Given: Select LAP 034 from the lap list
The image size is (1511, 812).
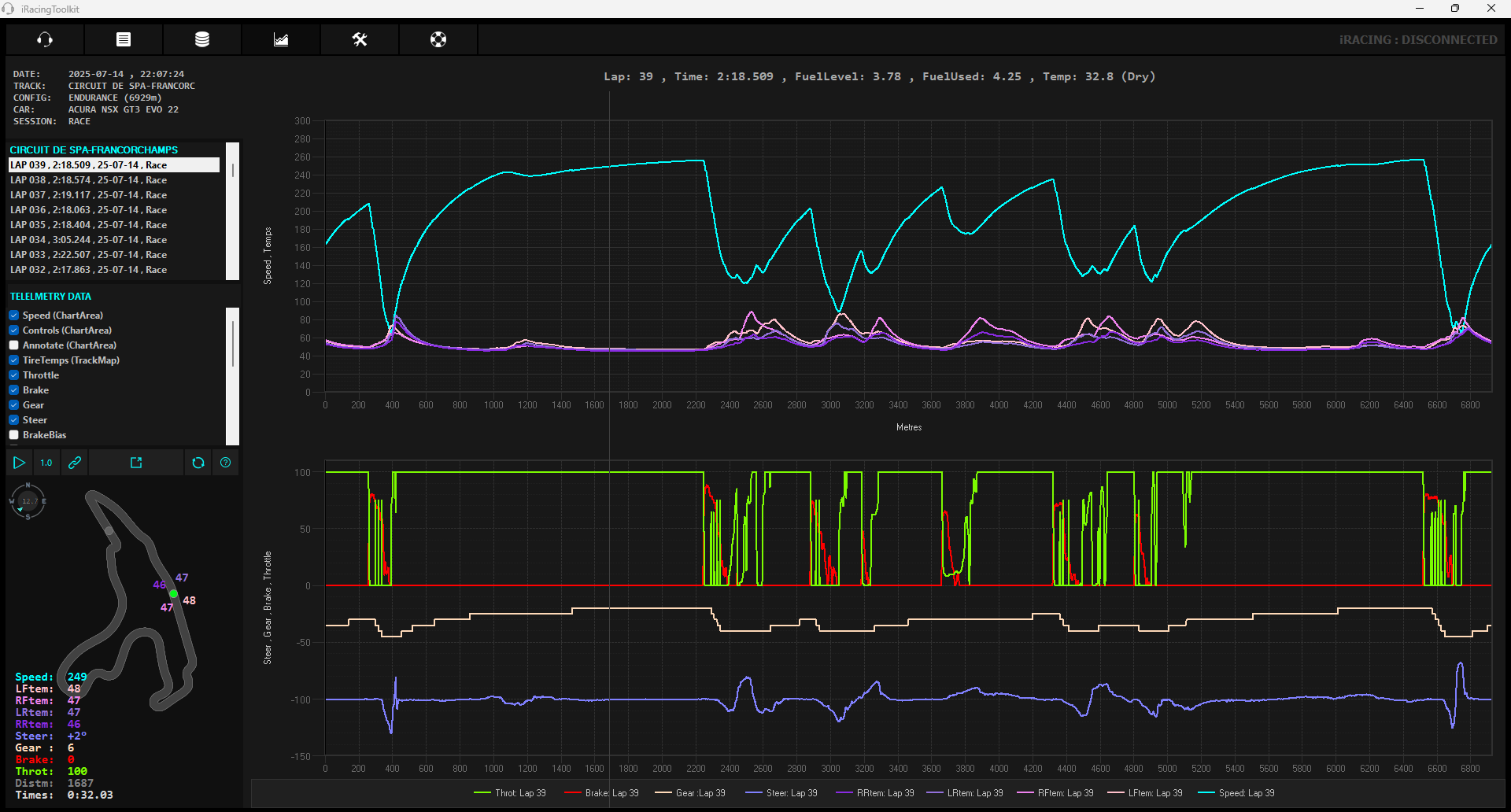Looking at the screenshot, I should [x=88, y=239].
